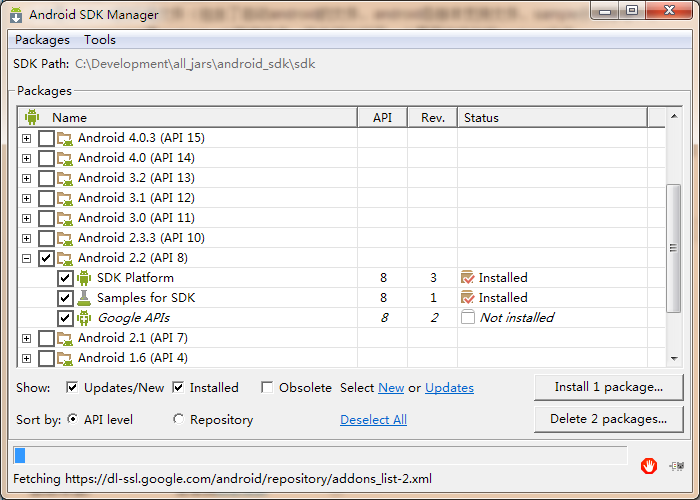This screenshot has height=500, width=700.
Task: Uncheck the SDK Platform checkbox
Action: pyautogui.click(x=65, y=278)
